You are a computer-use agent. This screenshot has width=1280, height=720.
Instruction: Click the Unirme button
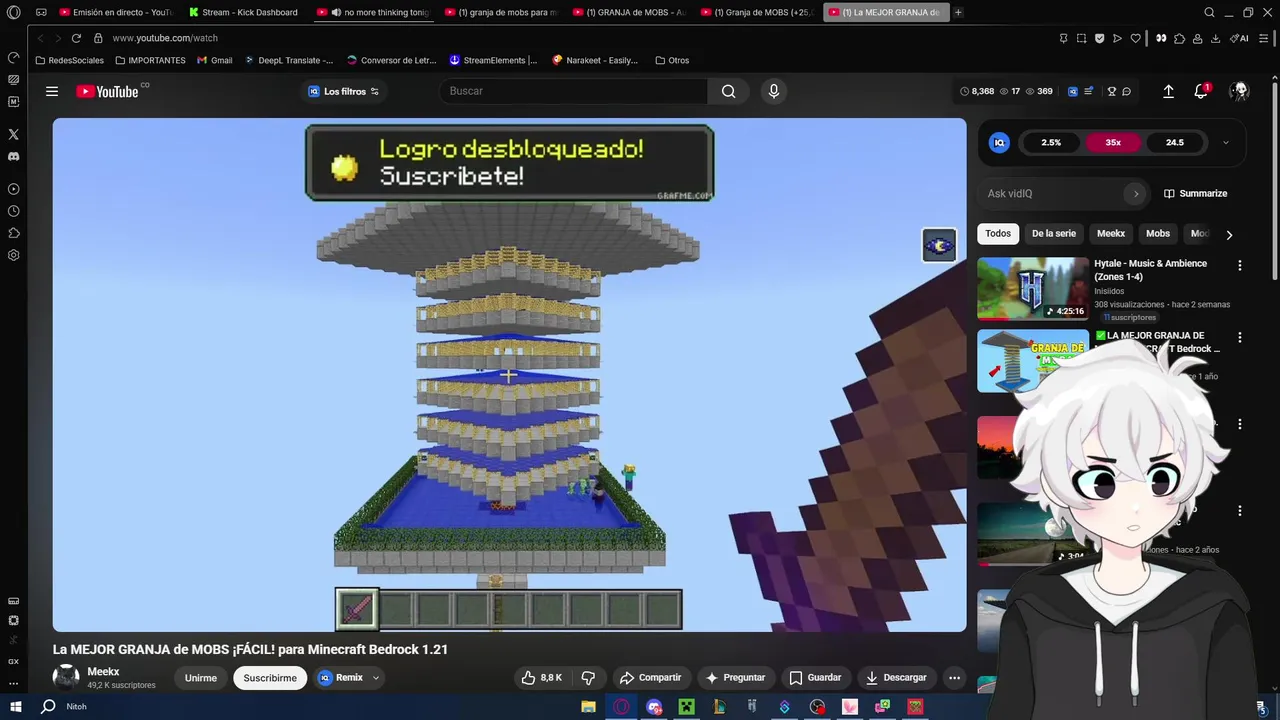(x=200, y=678)
